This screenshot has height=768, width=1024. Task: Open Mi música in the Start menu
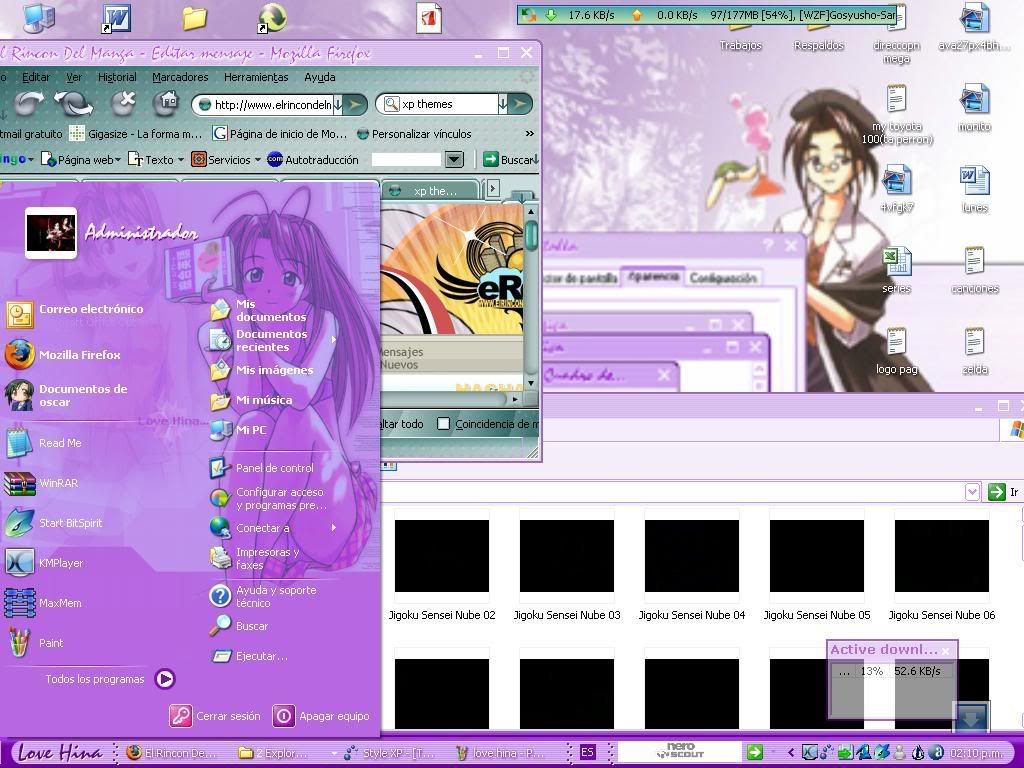(252, 400)
